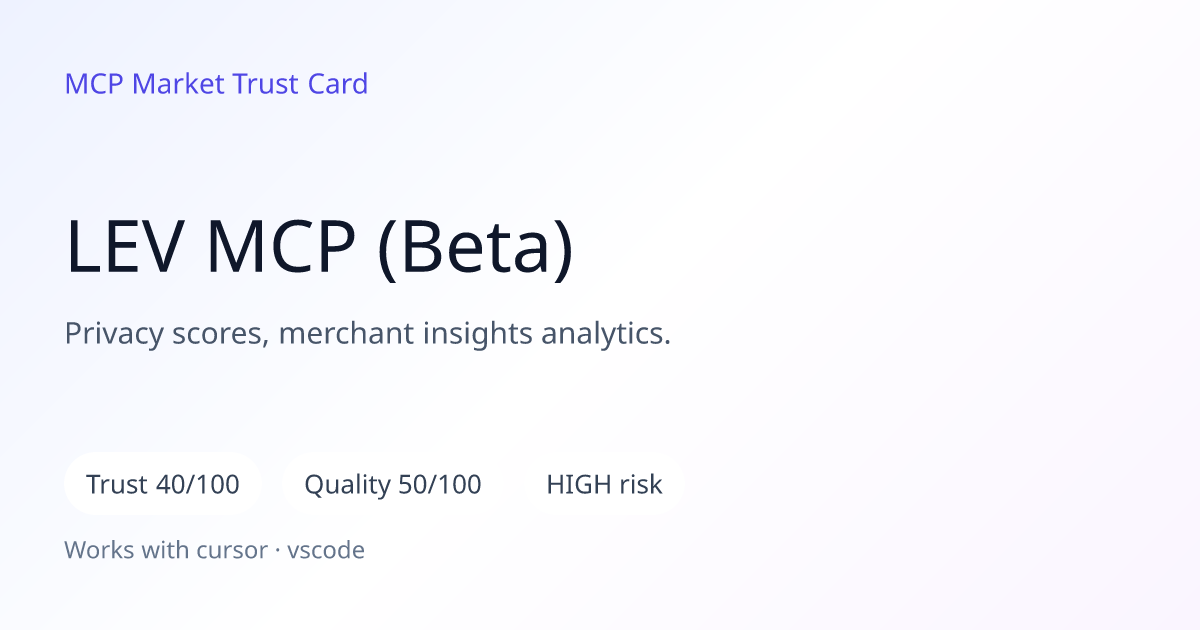Click the (Beta) label in the title
Image resolution: width=1200 pixels, height=630 pixels.
click(476, 248)
